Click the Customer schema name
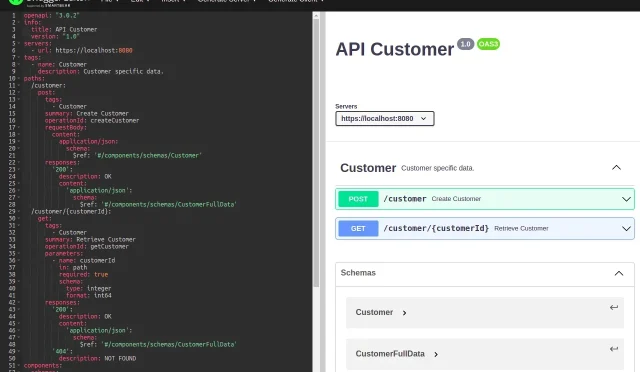Screen dimensions: 640x372 (x=374, y=312)
